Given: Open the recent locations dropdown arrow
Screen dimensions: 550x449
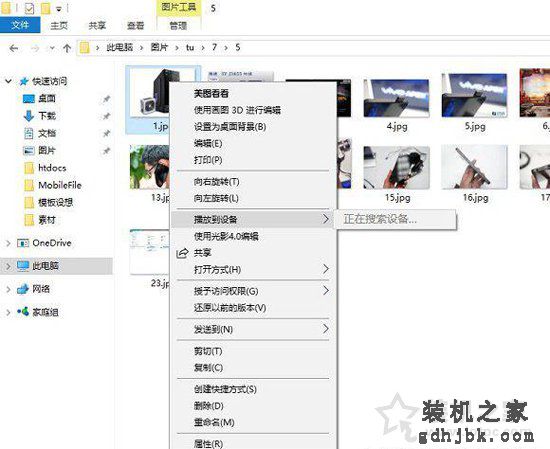Looking at the screenshot, I should pos(52,48).
